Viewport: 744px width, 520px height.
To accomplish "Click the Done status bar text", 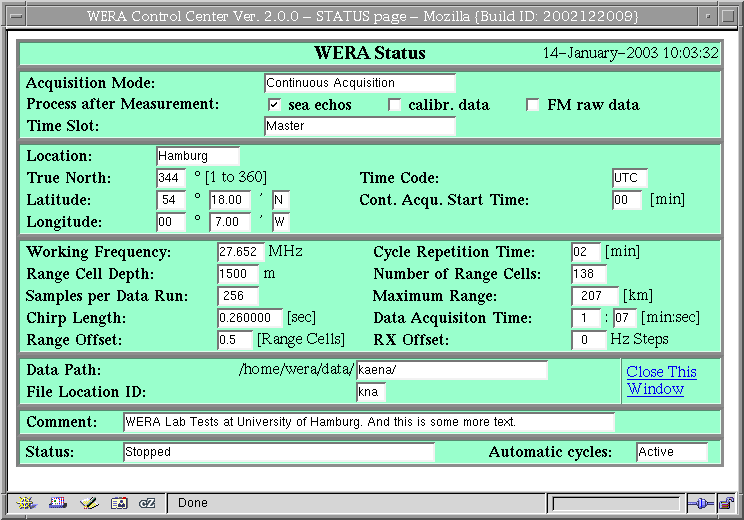I will point(193,503).
